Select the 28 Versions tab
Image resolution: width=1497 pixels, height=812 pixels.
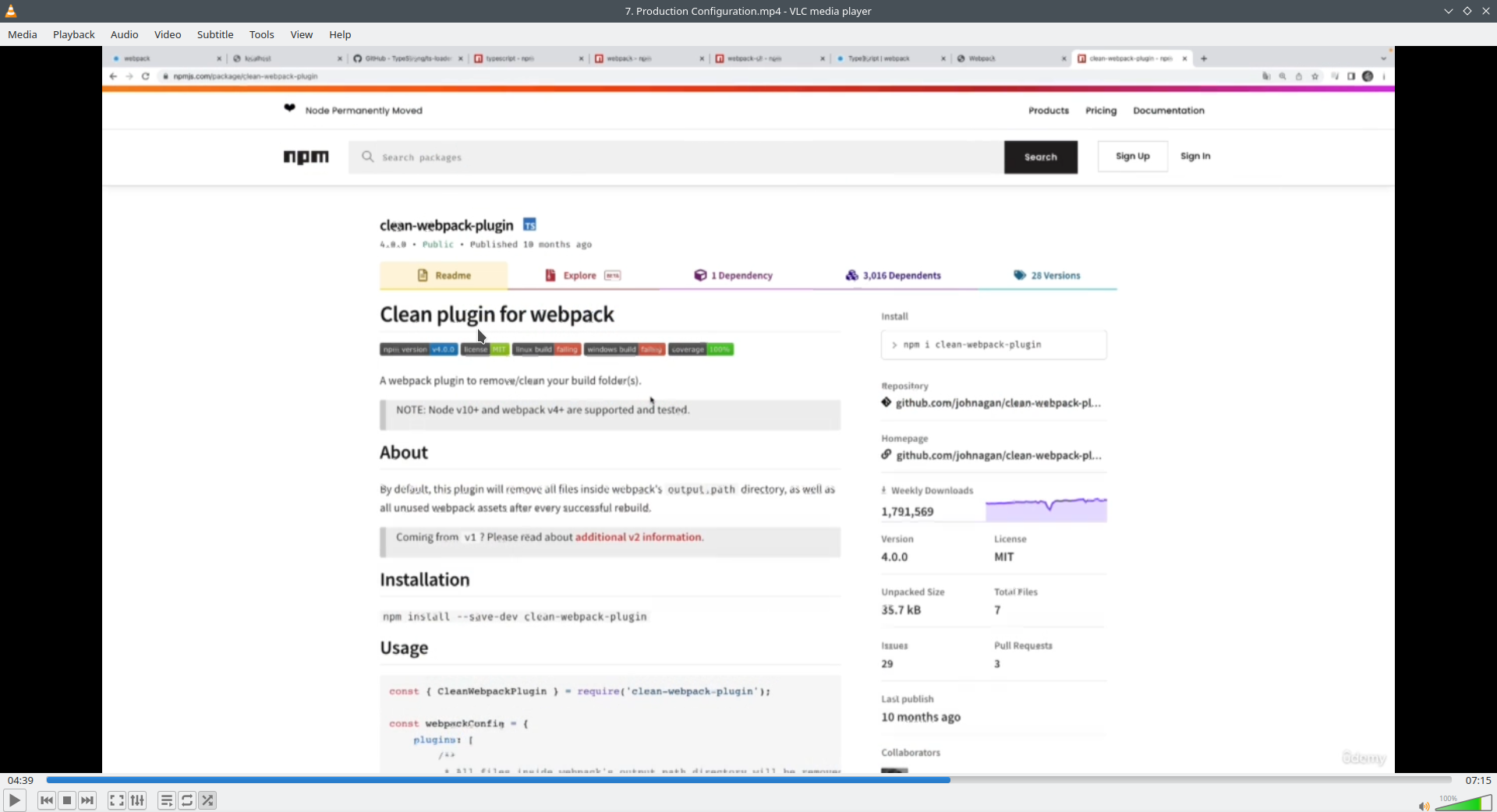1047,275
